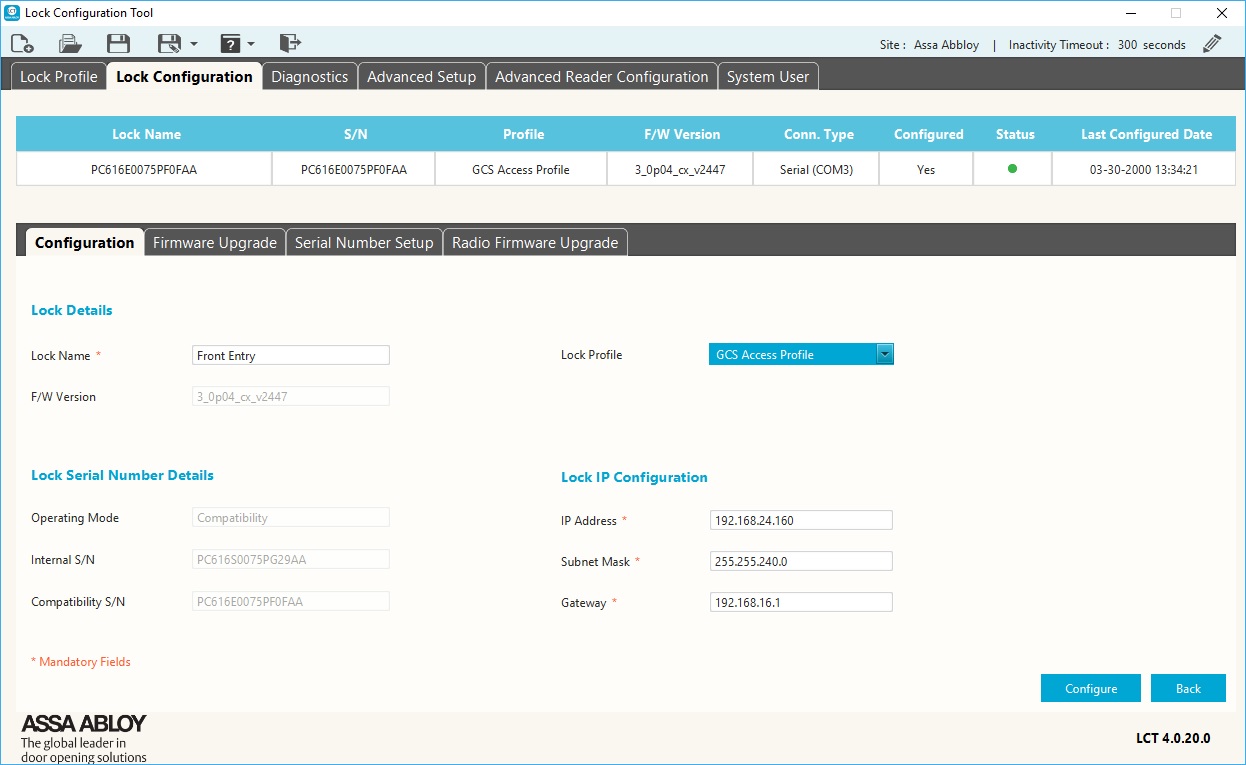Click the IP Address input field

coord(800,521)
